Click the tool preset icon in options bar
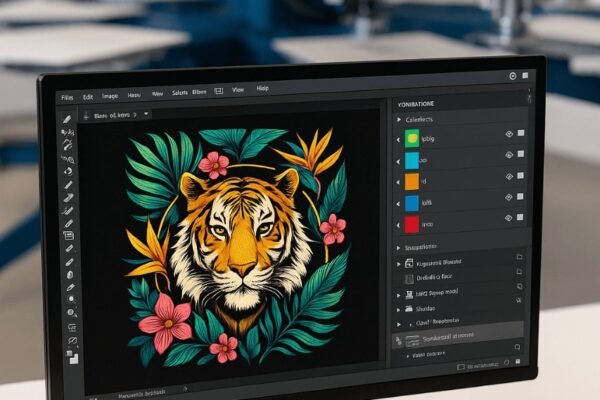This screenshot has height=400, width=600. click(86, 115)
